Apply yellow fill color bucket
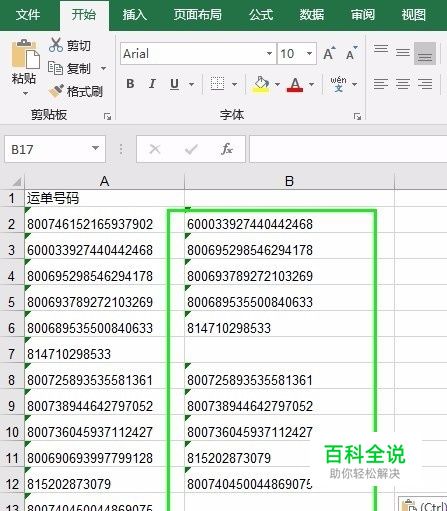Screen dimensions: 447x511 coord(261,84)
